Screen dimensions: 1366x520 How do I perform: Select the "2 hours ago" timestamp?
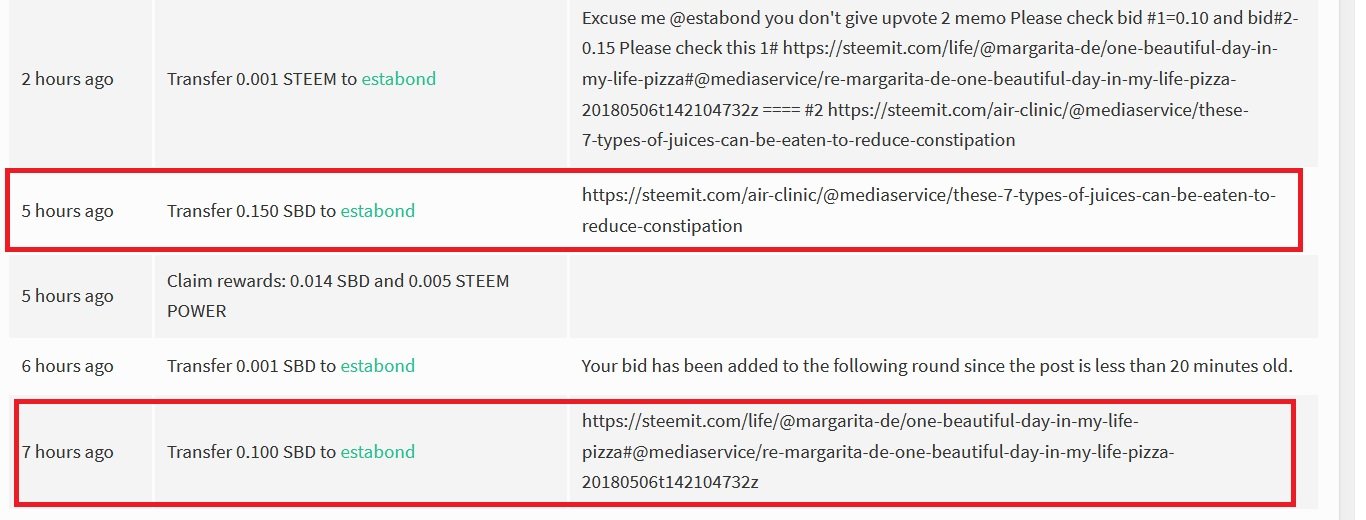68,79
